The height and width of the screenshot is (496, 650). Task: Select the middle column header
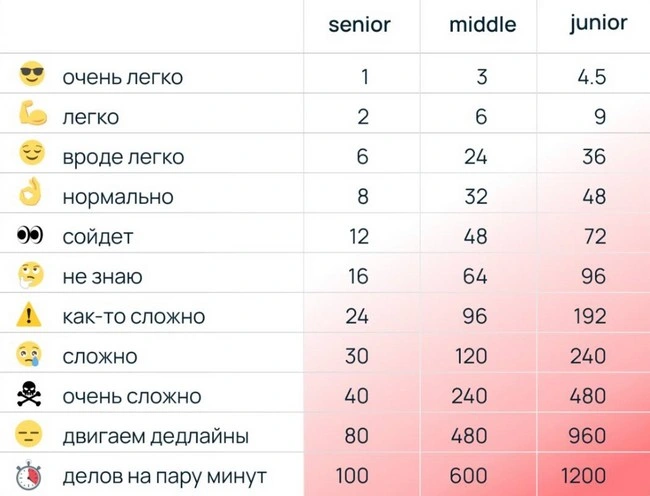click(x=482, y=25)
